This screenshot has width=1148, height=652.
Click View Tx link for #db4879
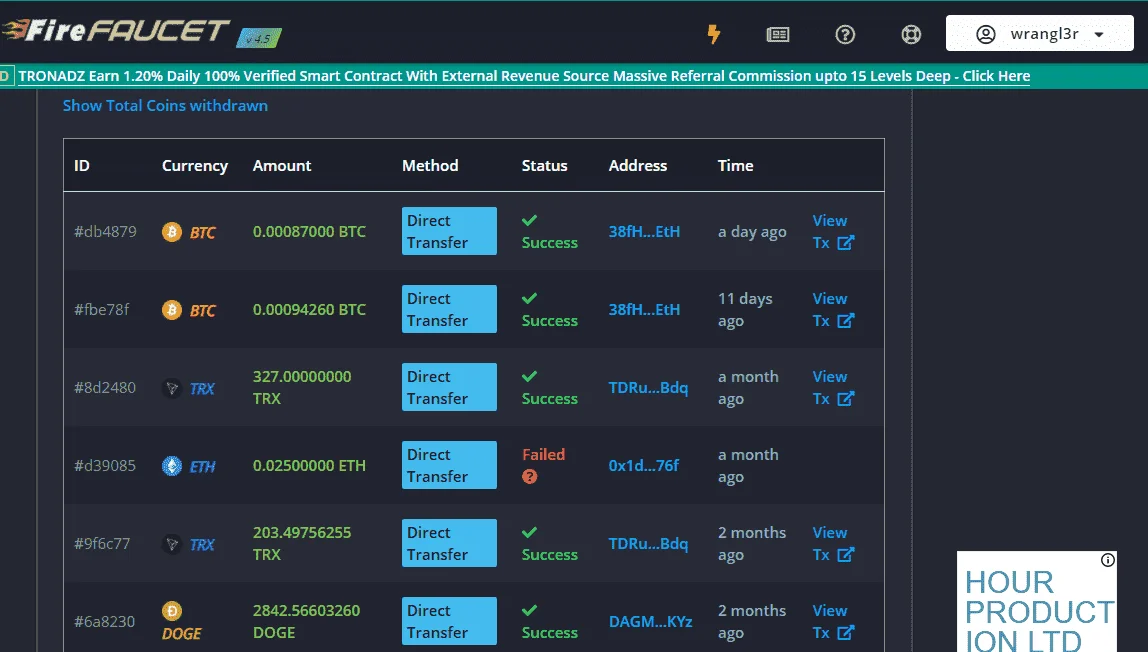pos(833,231)
